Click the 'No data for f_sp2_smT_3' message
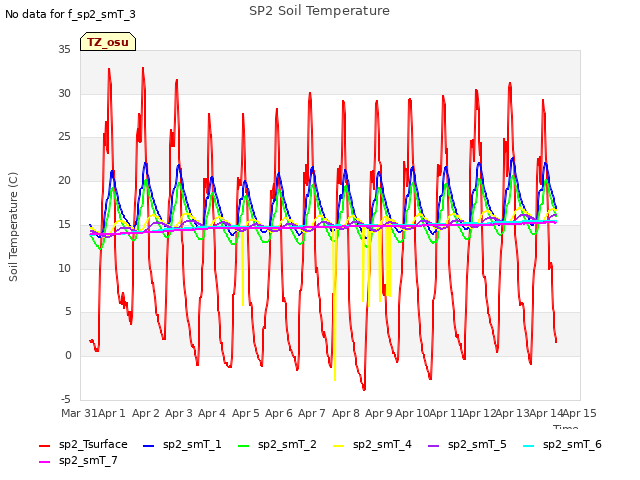Screen dimensions: 640x480 (x=70, y=15)
